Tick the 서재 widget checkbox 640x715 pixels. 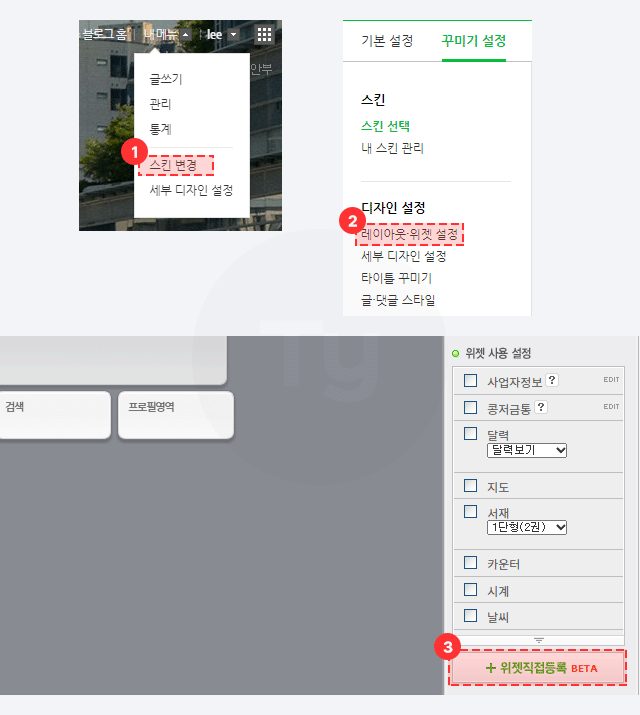point(470,511)
